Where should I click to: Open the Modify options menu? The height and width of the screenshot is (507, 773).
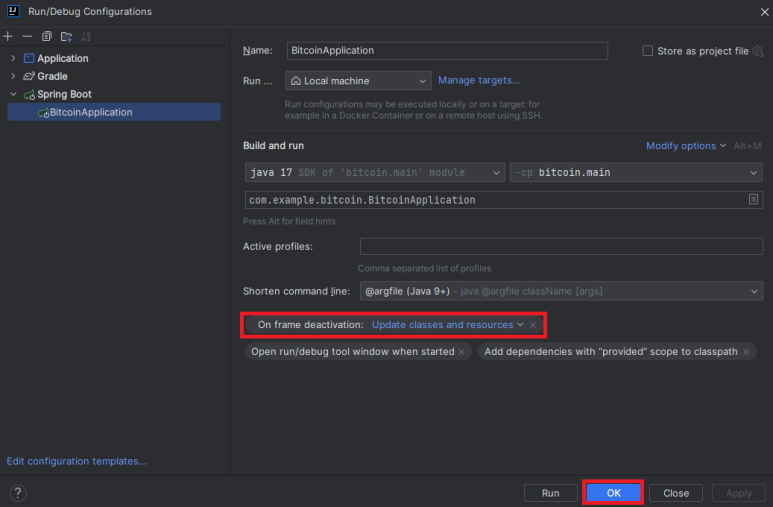686,146
